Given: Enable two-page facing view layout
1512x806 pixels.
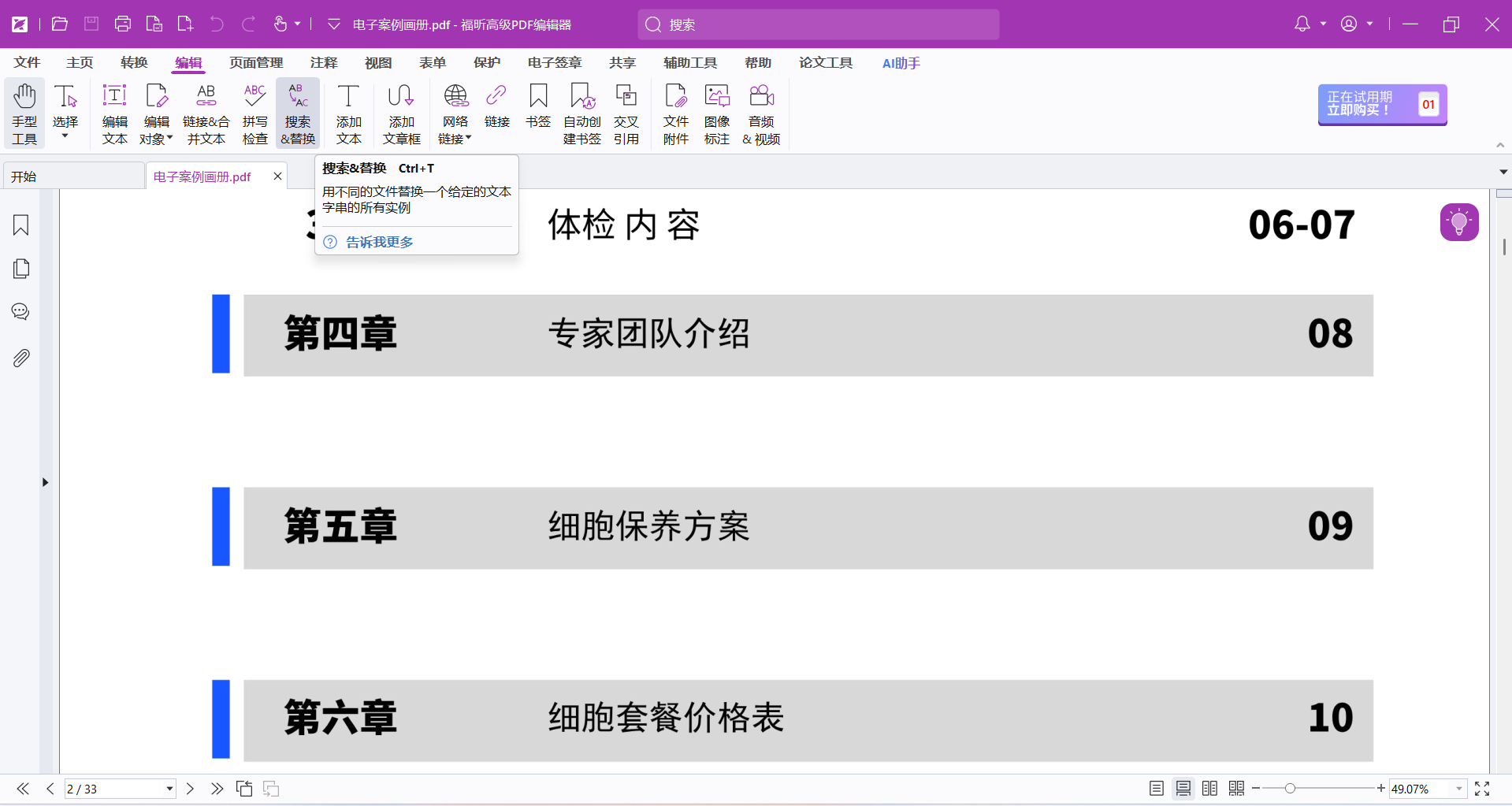Looking at the screenshot, I should pos(1209,789).
